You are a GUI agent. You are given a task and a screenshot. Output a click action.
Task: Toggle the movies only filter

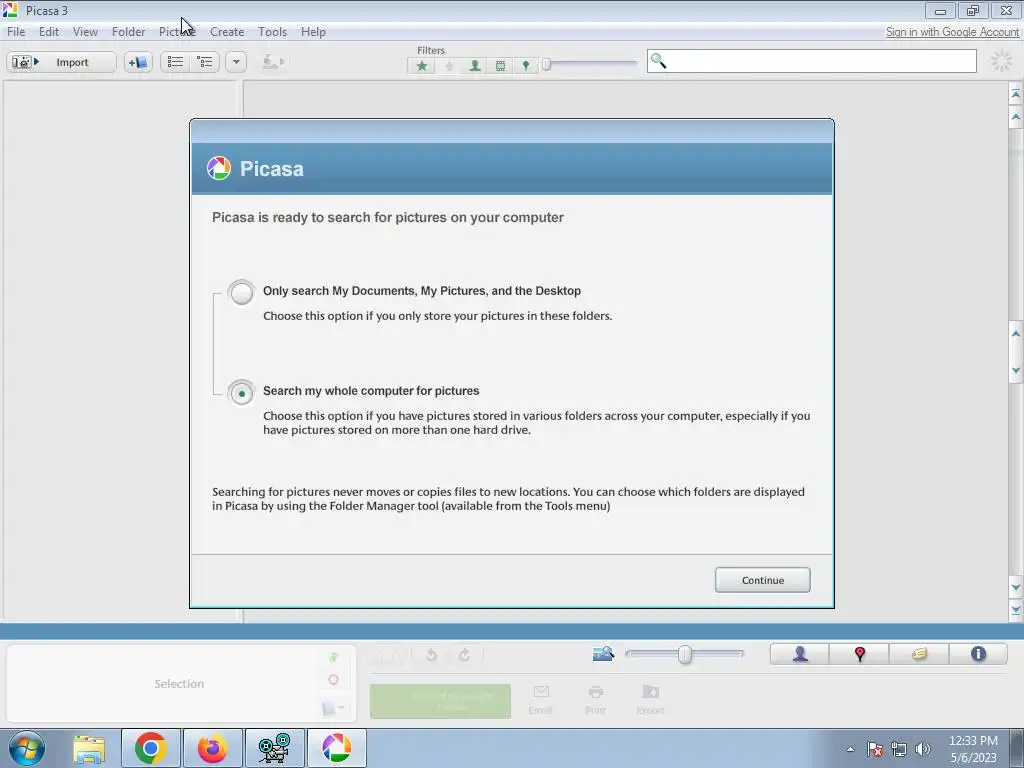pyautogui.click(x=500, y=65)
